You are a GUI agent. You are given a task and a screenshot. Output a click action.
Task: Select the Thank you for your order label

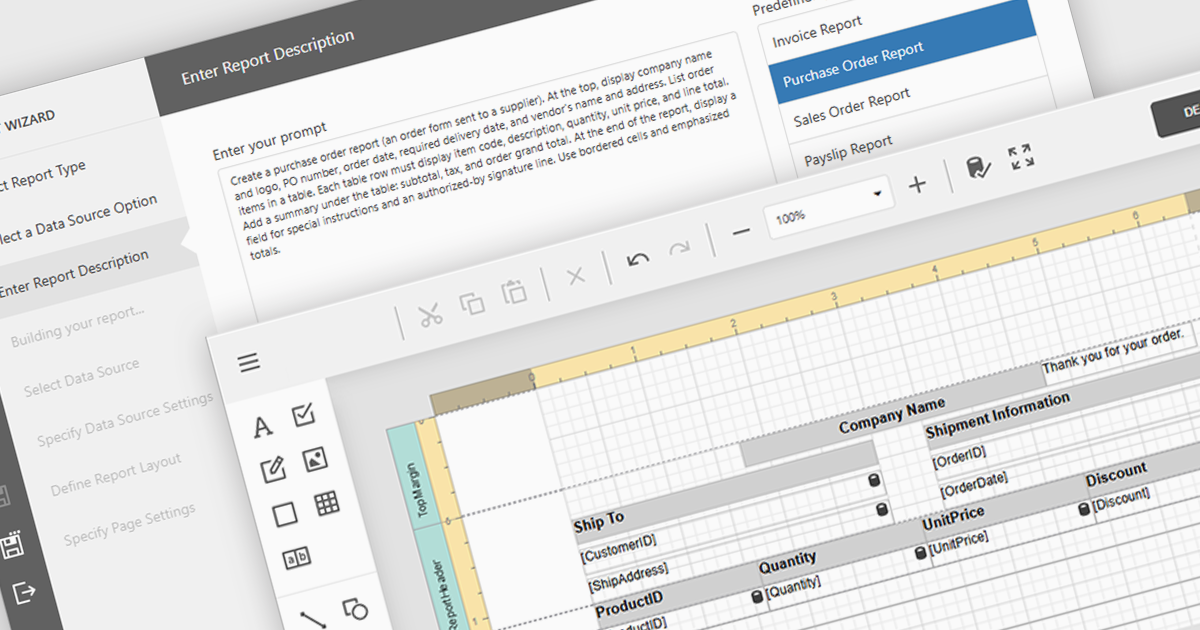point(1114,350)
